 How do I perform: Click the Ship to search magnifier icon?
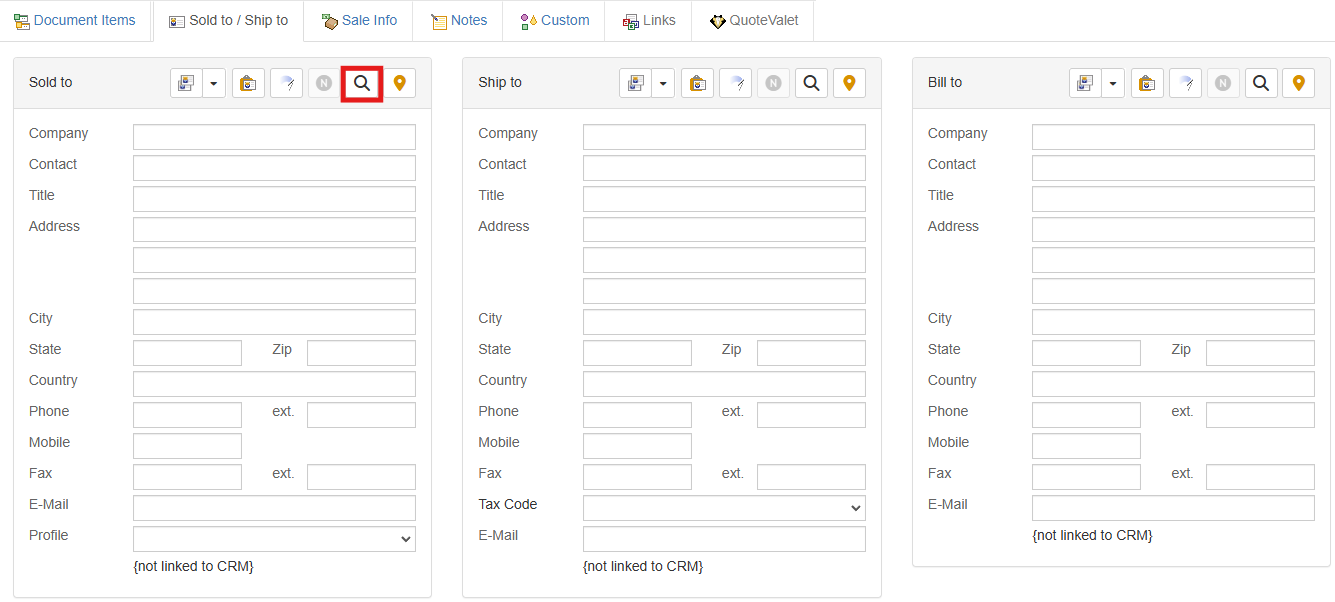tap(812, 83)
